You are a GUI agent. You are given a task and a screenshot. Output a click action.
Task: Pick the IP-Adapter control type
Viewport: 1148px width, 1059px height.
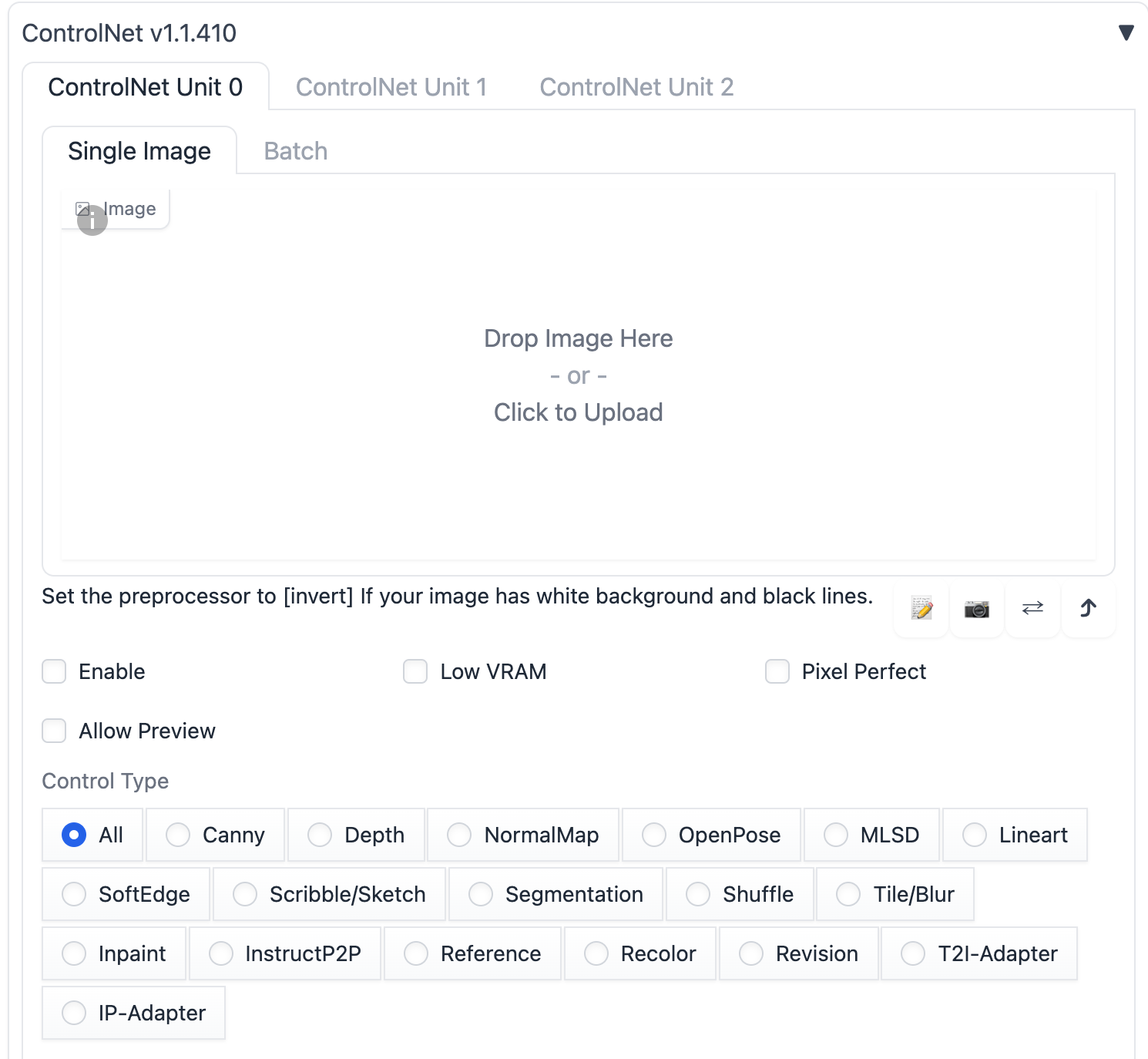pos(75,1013)
